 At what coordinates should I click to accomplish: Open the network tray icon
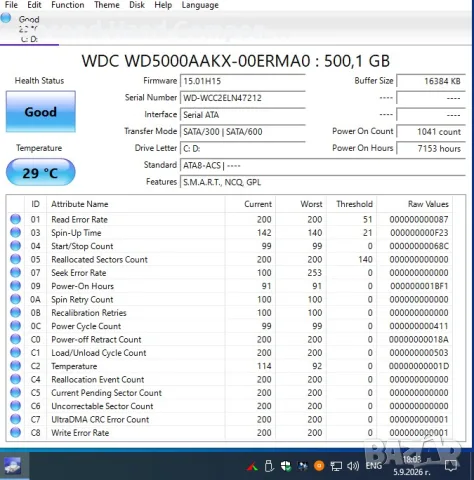(x=336, y=466)
